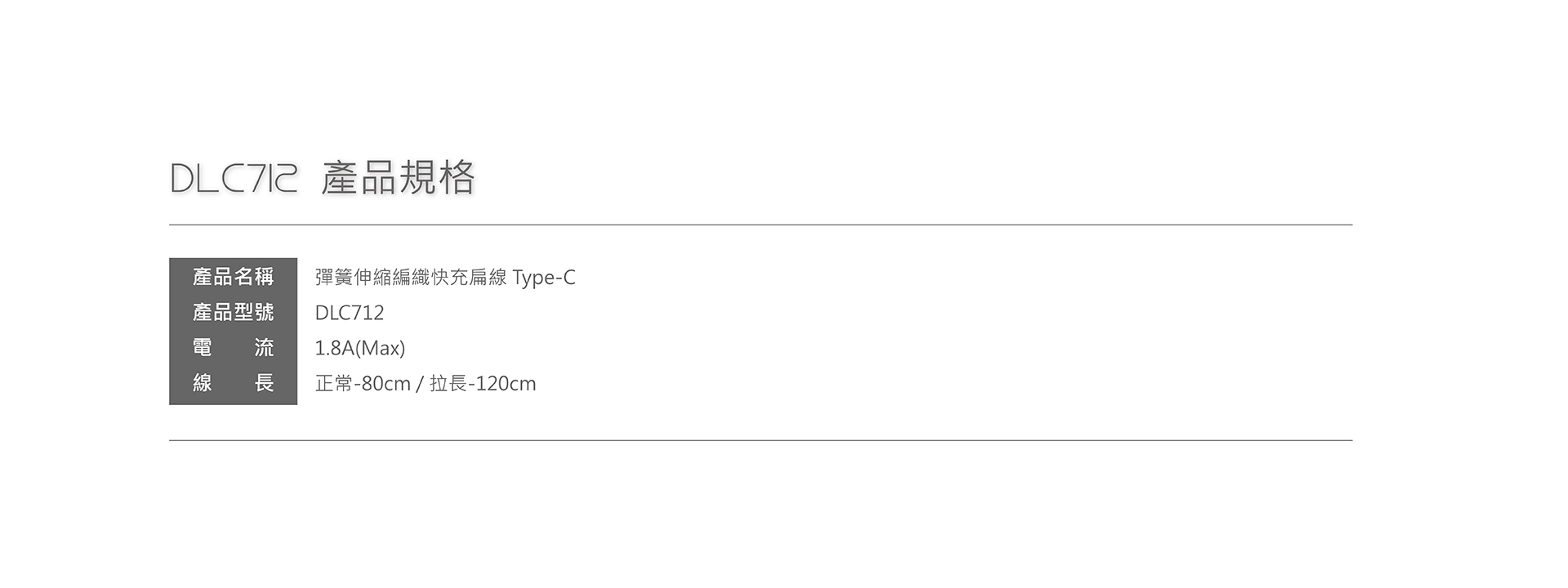Viewport: 1568px width, 588px height.
Task: Click the divider line below the heading
Action: tap(760, 225)
